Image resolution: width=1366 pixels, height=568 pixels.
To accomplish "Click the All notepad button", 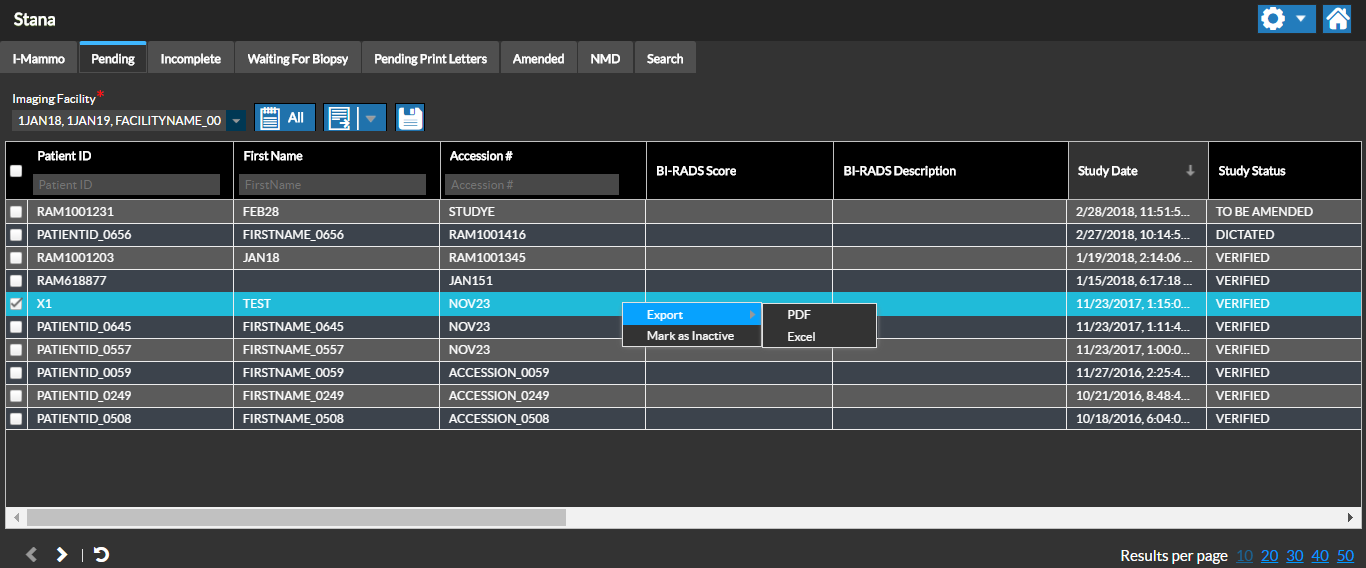I will 285,118.
